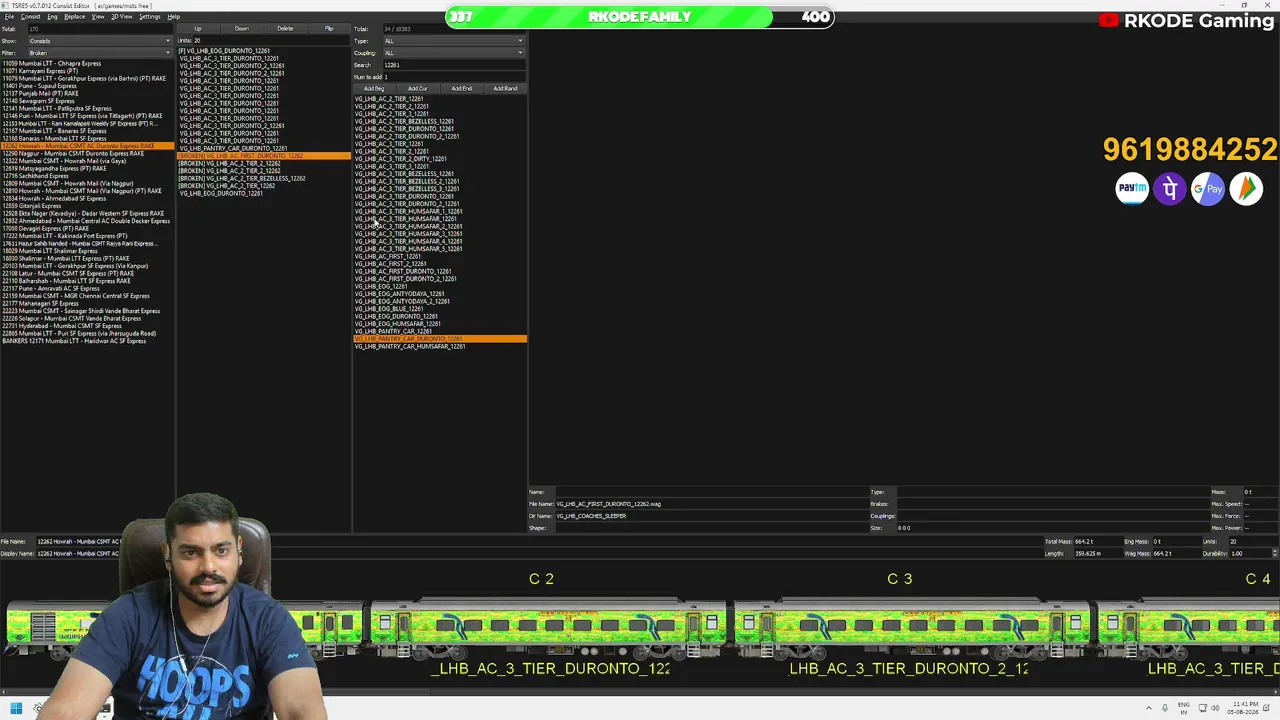Select broken unit VG_LHB_AC_FIRST_DURONTO_12262
The height and width of the screenshot is (720, 1280).
click(x=264, y=156)
